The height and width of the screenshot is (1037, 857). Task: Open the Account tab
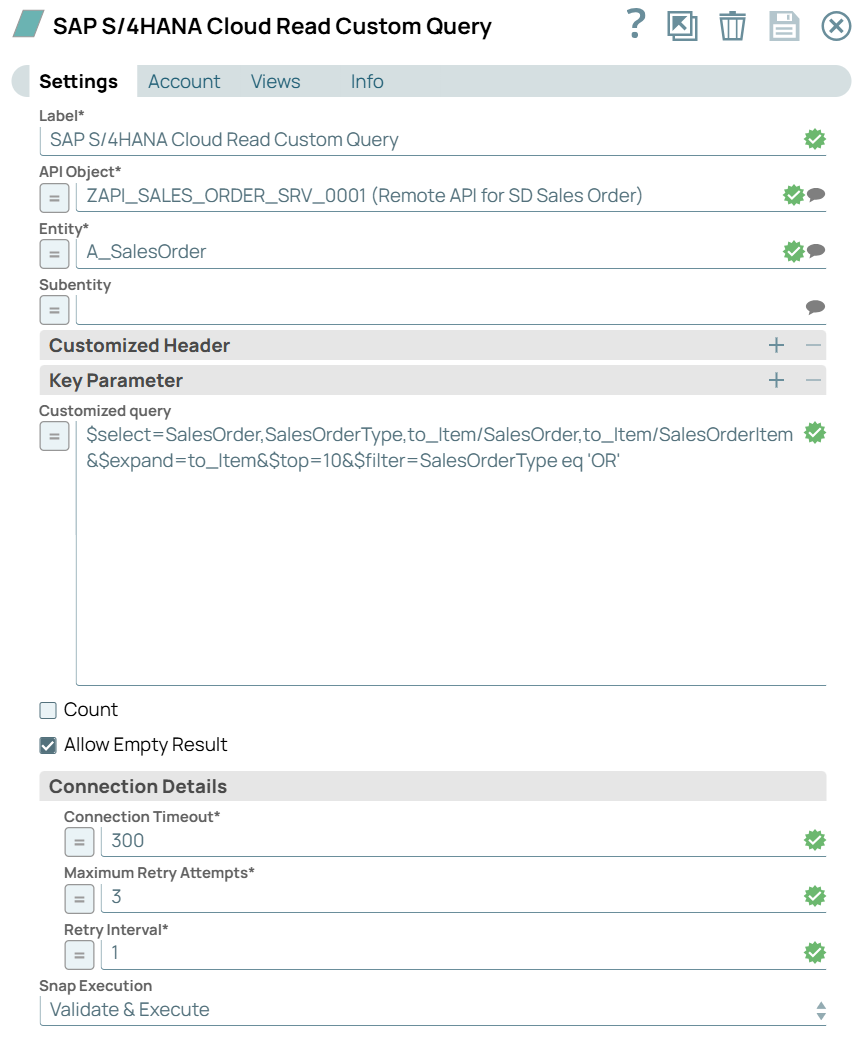click(184, 81)
